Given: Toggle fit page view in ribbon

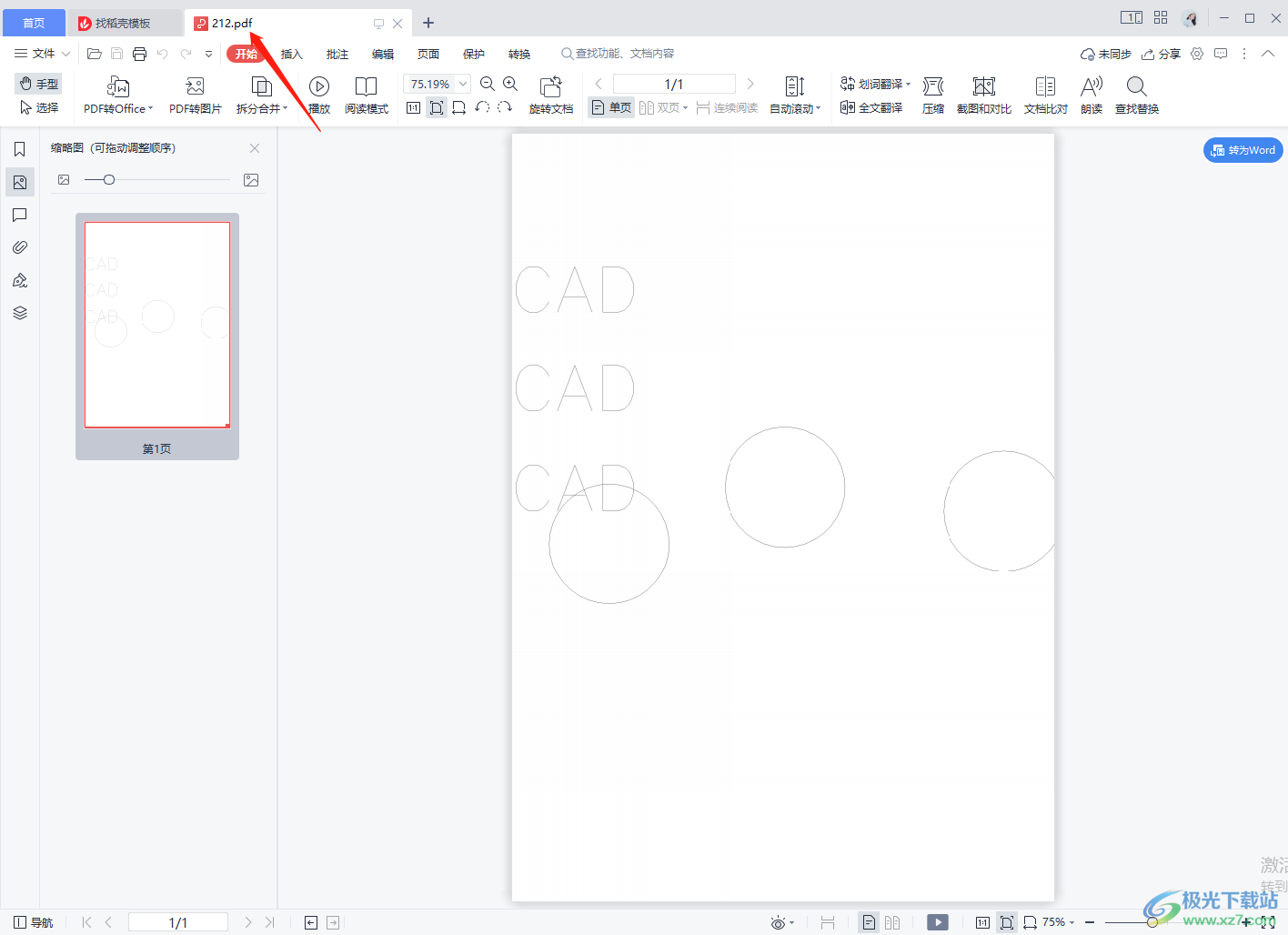Looking at the screenshot, I should (437, 107).
